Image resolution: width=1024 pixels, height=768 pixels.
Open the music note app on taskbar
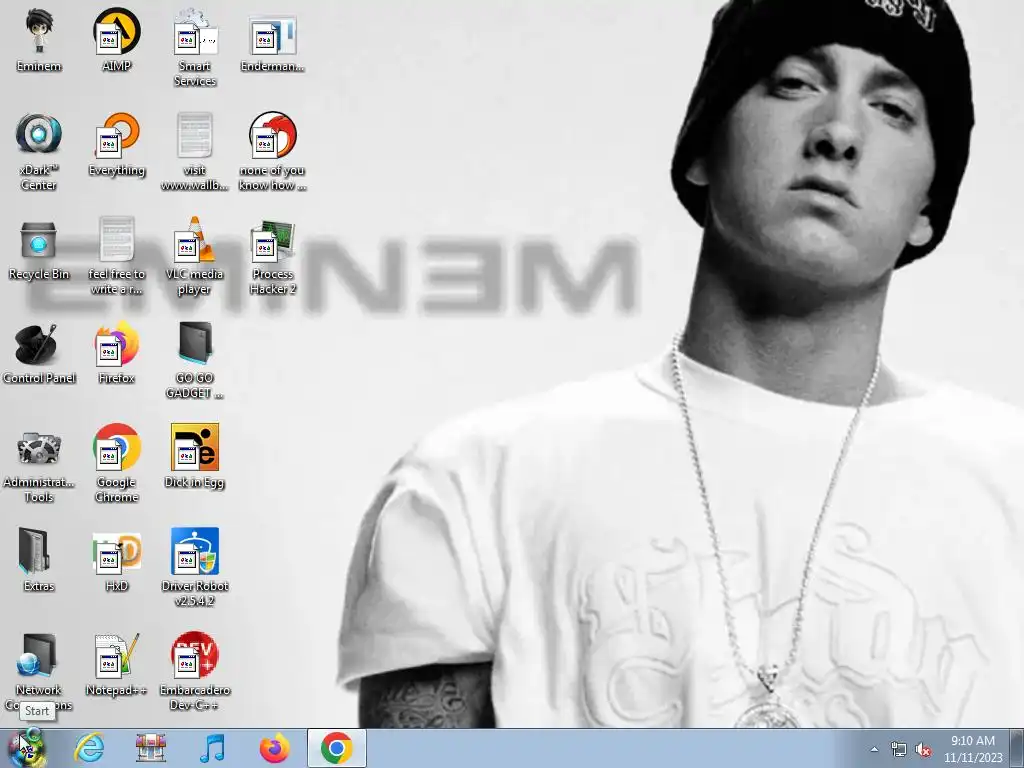click(212, 748)
